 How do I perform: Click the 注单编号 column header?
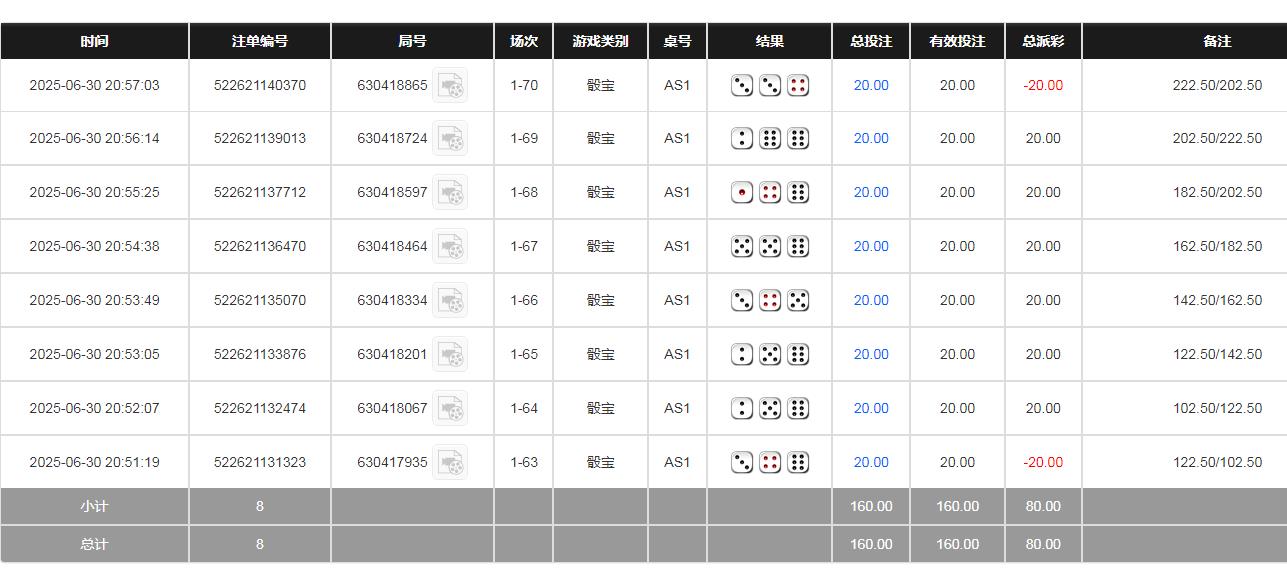(x=260, y=41)
